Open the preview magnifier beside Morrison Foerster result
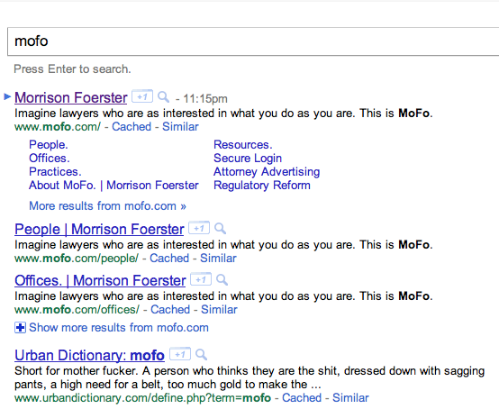 (163, 97)
